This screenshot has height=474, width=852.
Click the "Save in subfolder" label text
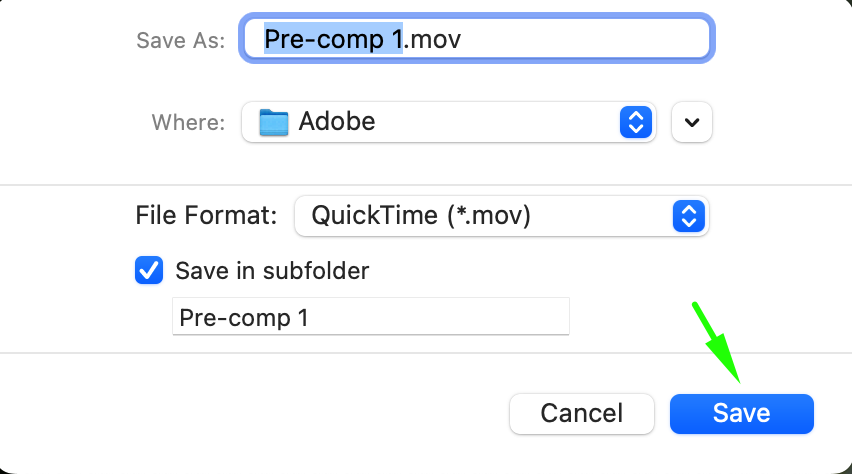click(x=272, y=270)
